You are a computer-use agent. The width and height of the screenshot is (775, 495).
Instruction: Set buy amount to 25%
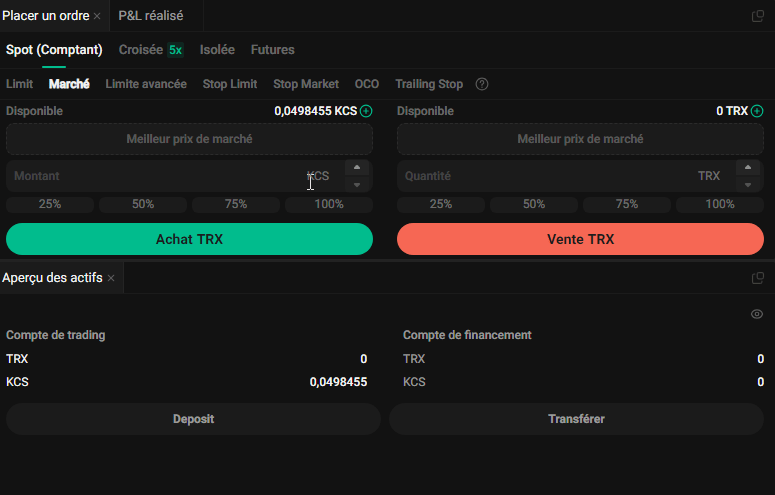tap(50, 204)
